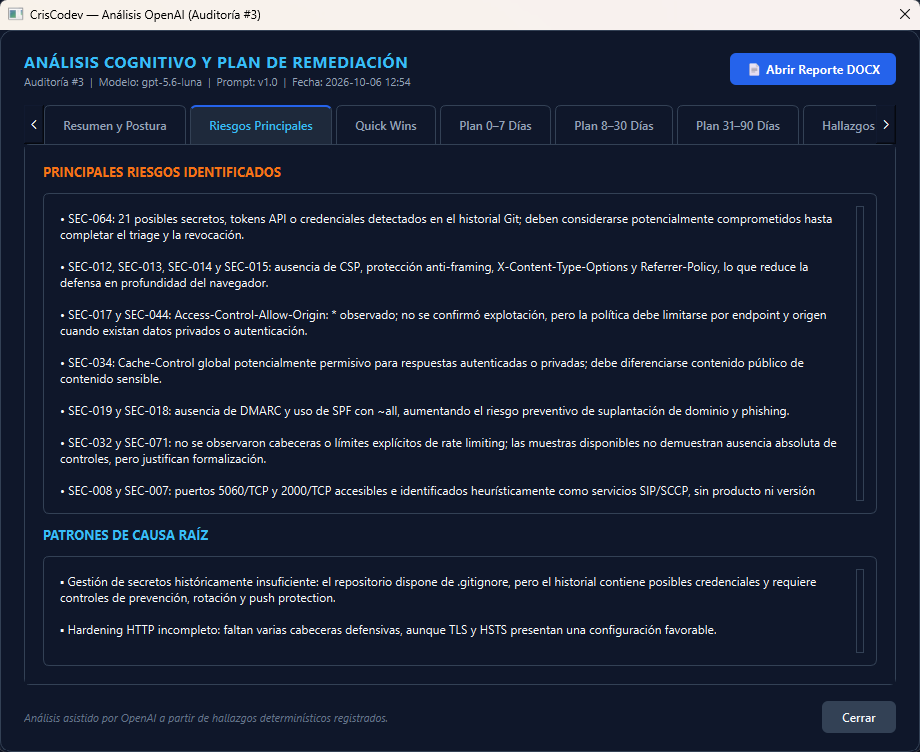Click the Modelo: gpt-5.6-luna label
The width and height of the screenshot is (920, 752).
(x=150, y=82)
